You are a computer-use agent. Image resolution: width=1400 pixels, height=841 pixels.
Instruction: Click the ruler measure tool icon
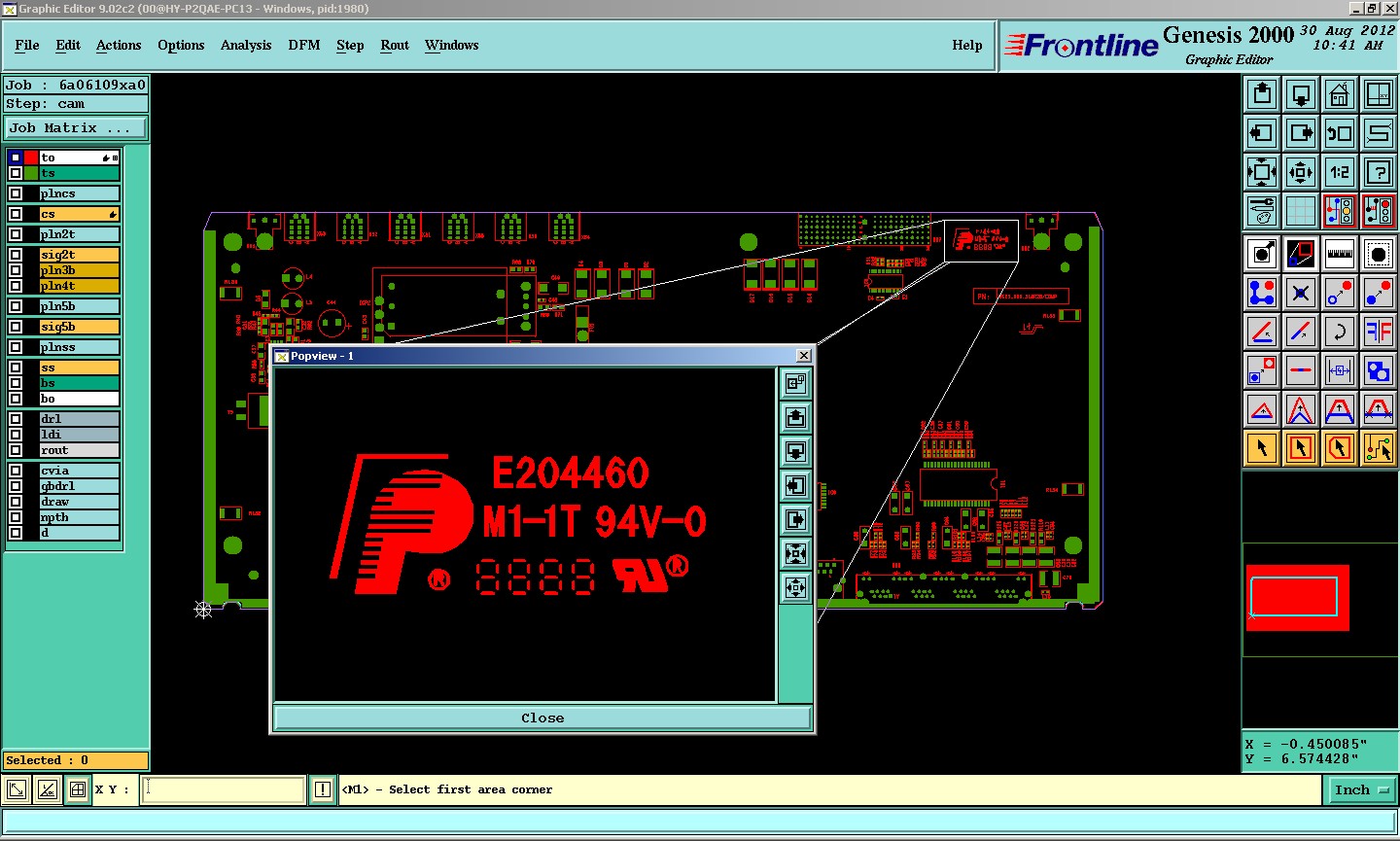coord(1340,254)
